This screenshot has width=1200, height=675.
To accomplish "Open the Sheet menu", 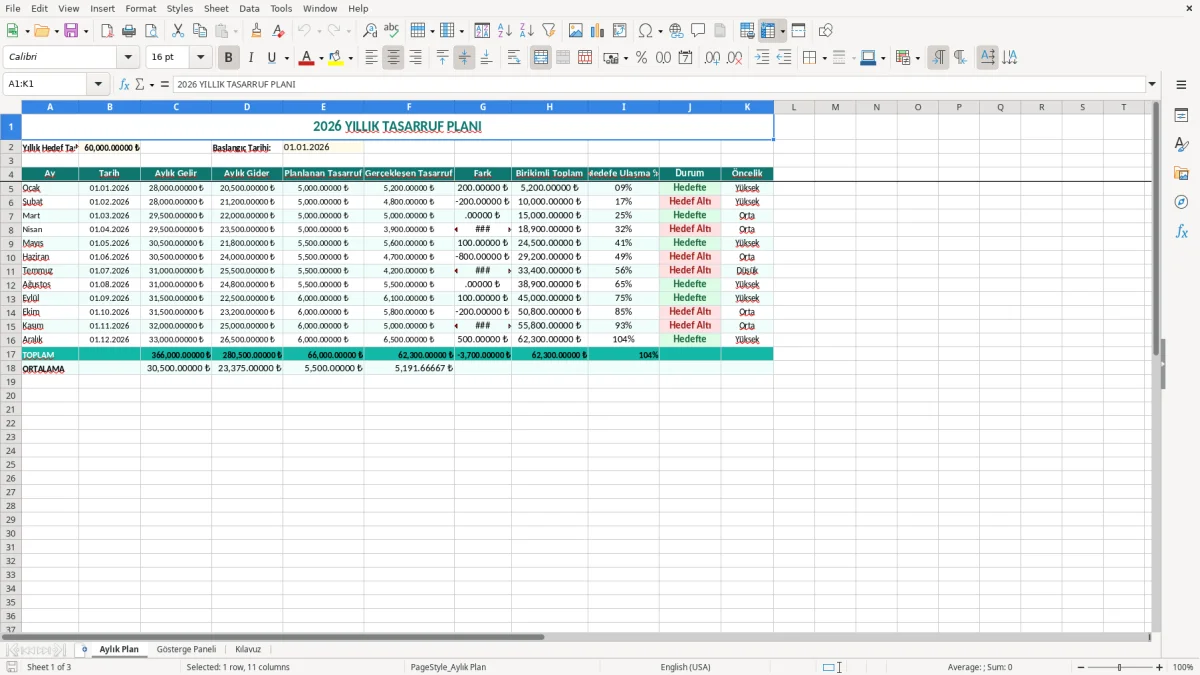I will tap(216, 8).
